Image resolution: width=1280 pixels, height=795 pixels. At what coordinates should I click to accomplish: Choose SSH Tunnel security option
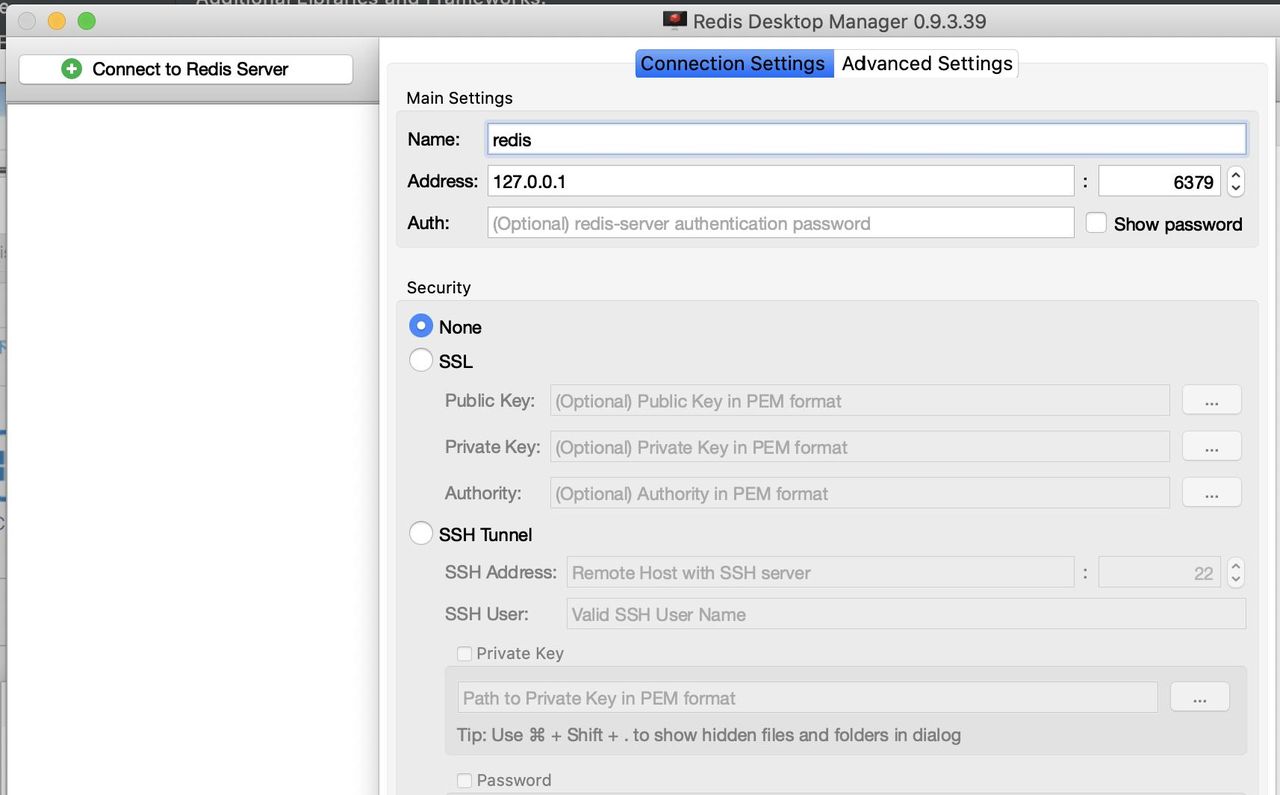tap(421, 535)
